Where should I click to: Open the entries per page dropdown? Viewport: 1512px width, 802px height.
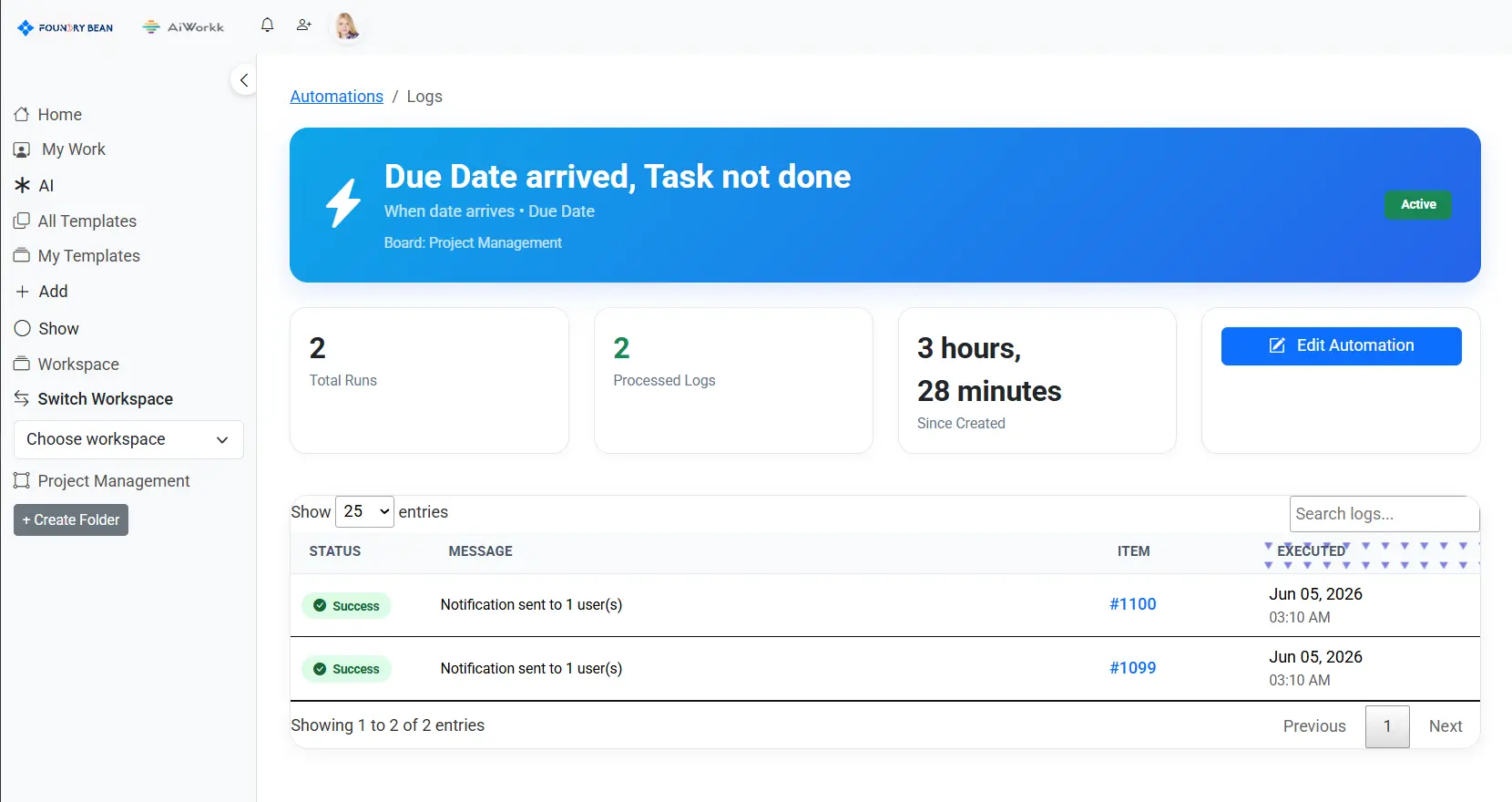pos(364,512)
